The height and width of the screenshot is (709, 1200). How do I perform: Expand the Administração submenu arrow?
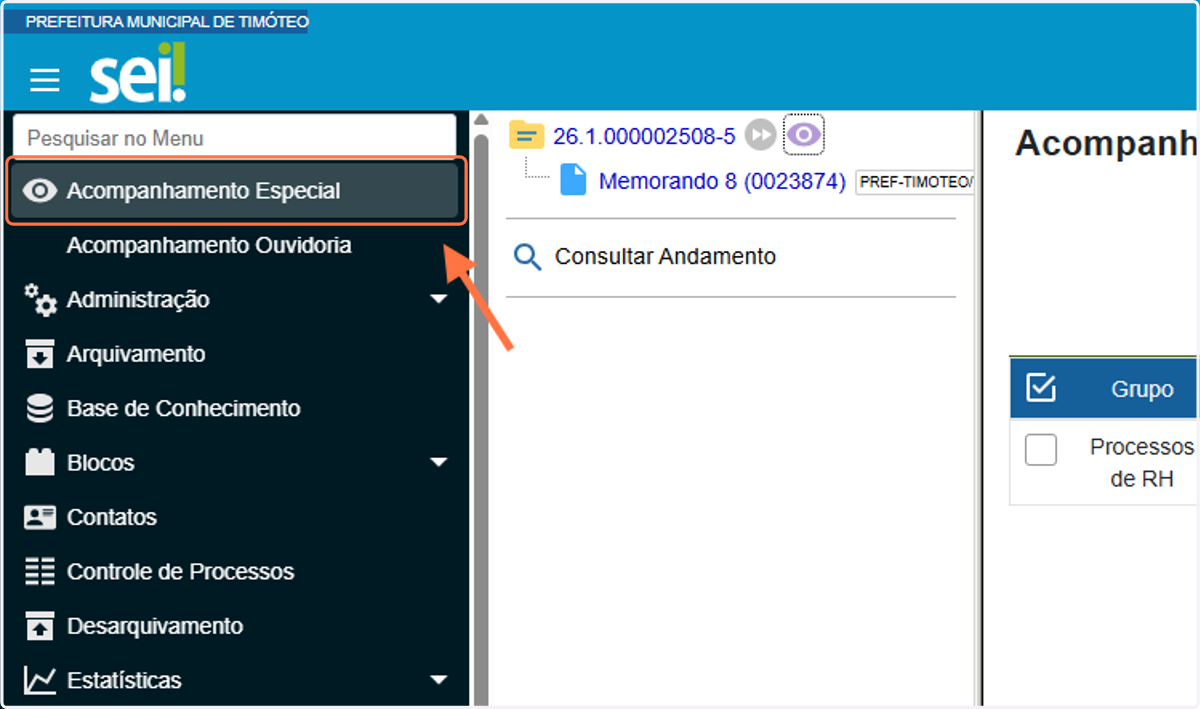point(438,299)
